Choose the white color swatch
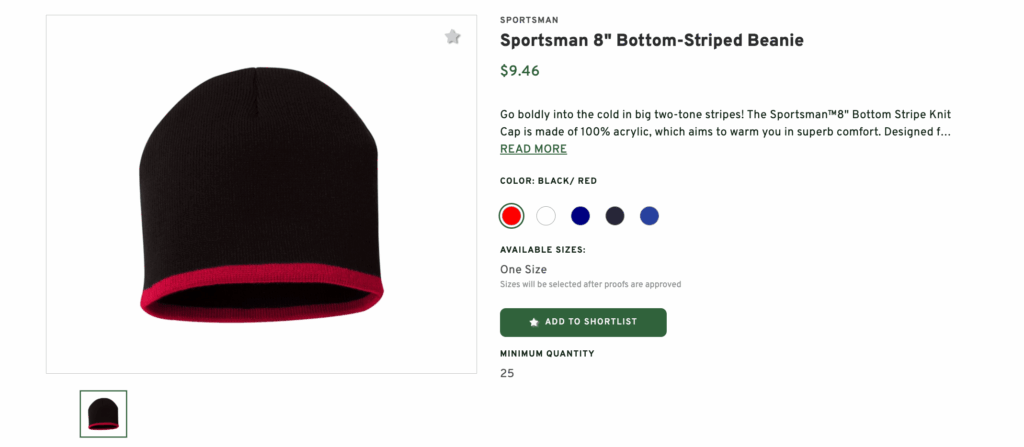Viewport: 1024px width, 447px height. pos(546,215)
